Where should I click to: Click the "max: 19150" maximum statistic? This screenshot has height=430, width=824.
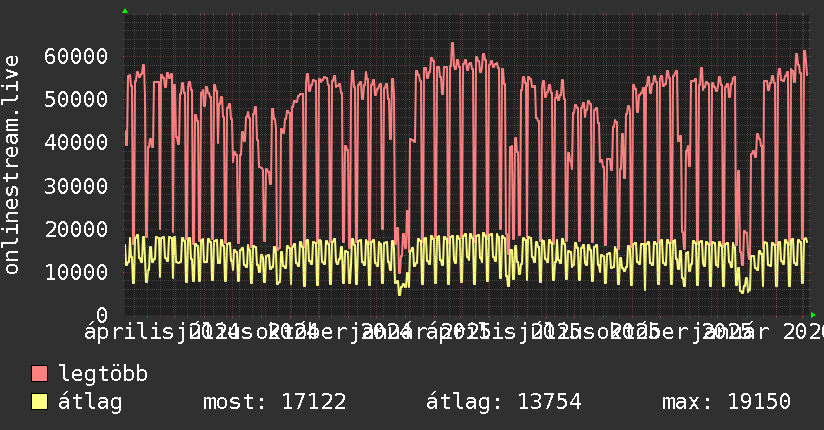click(x=726, y=402)
